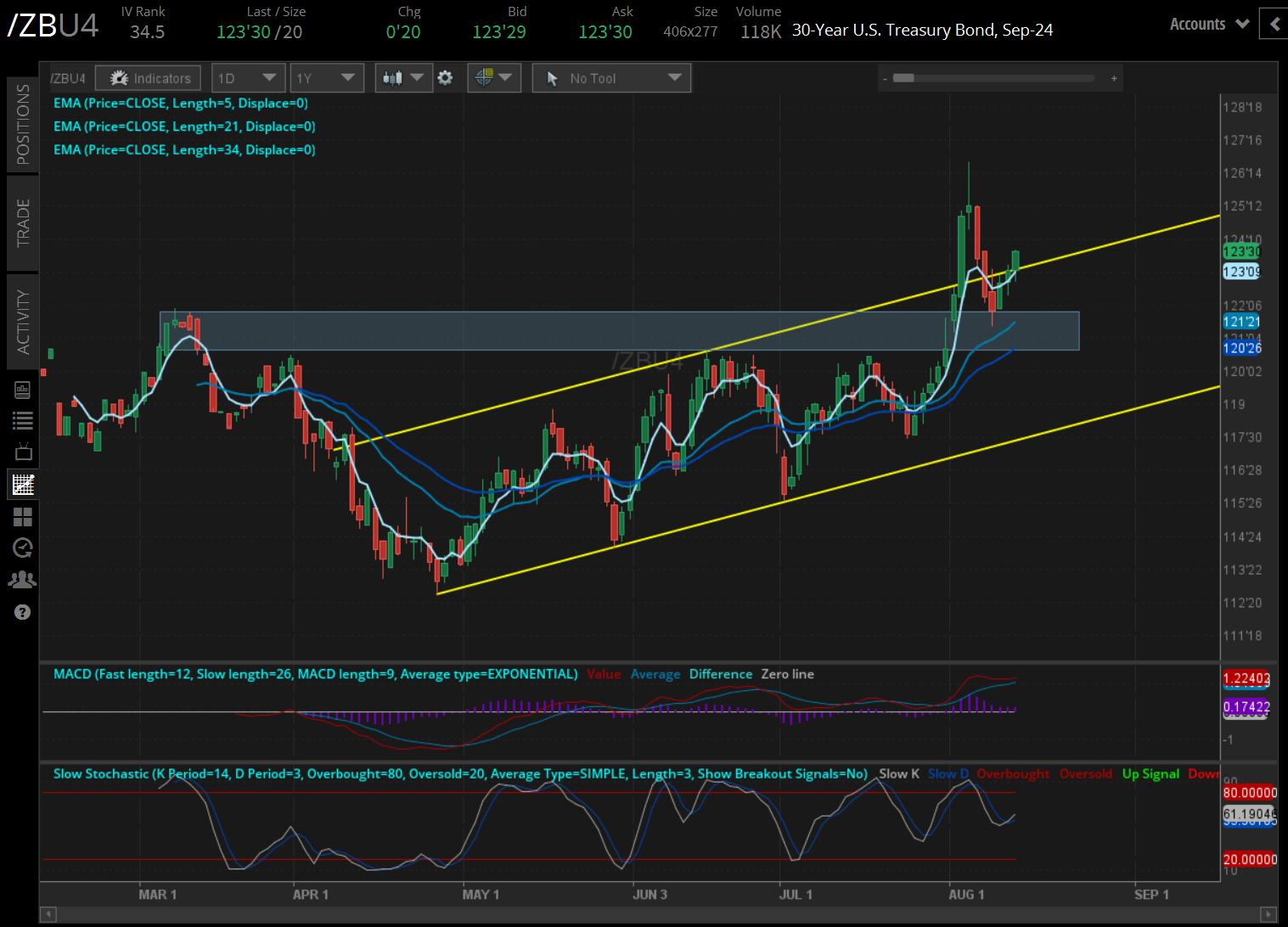
Task: Click the help question mark icon
Action: point(22,611)
